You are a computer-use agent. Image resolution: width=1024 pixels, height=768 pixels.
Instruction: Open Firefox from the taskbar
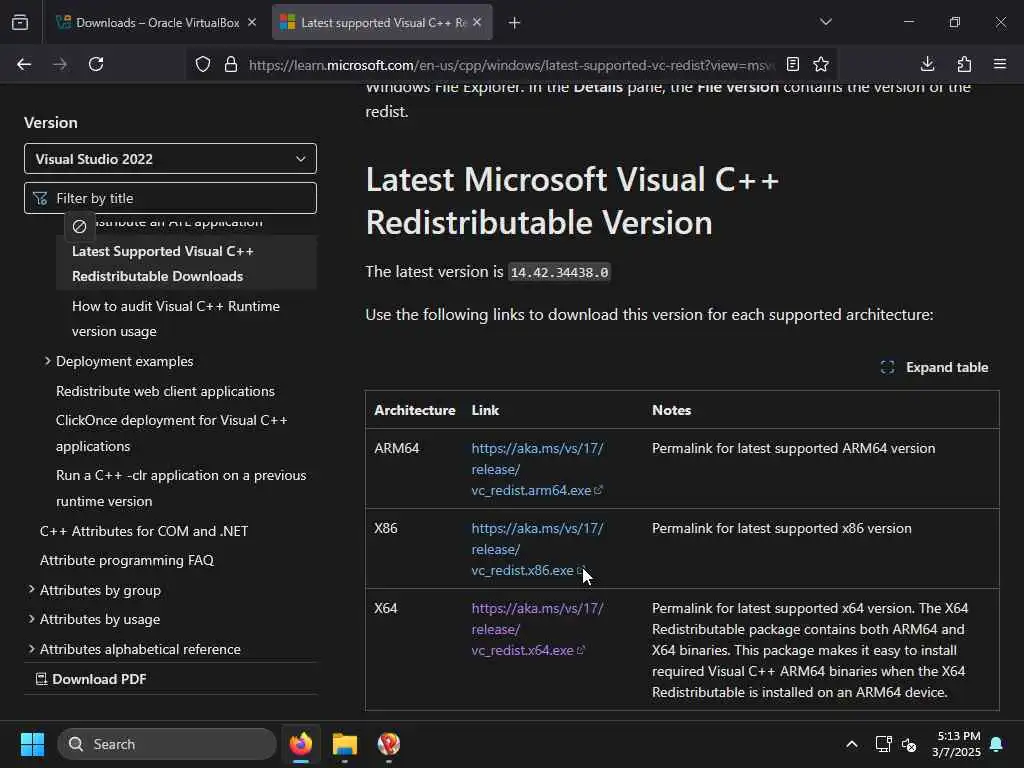(301, 744)
